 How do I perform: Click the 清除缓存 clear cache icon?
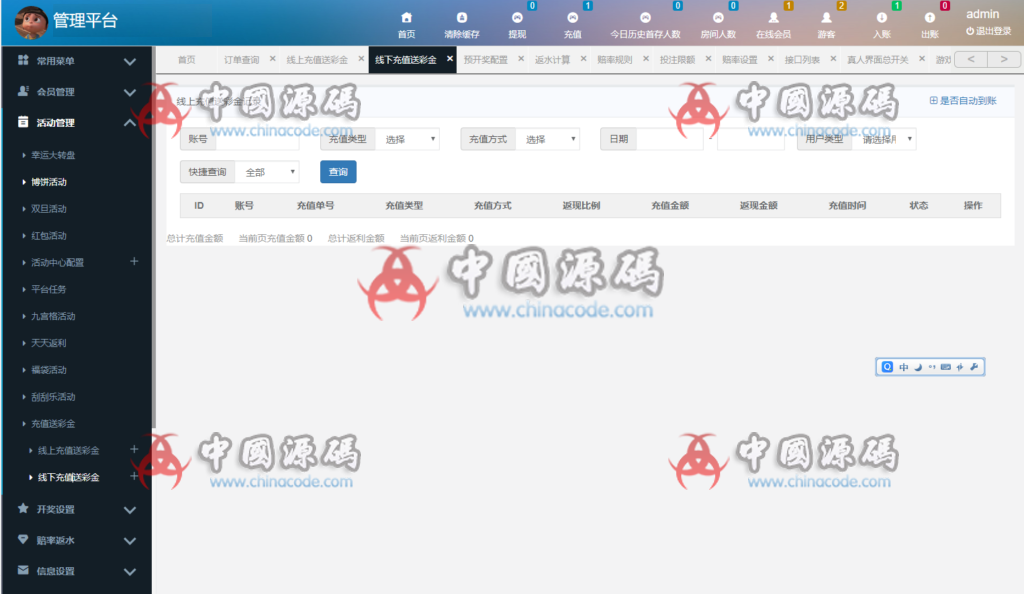pyautogui.click(x=462, y=18)
